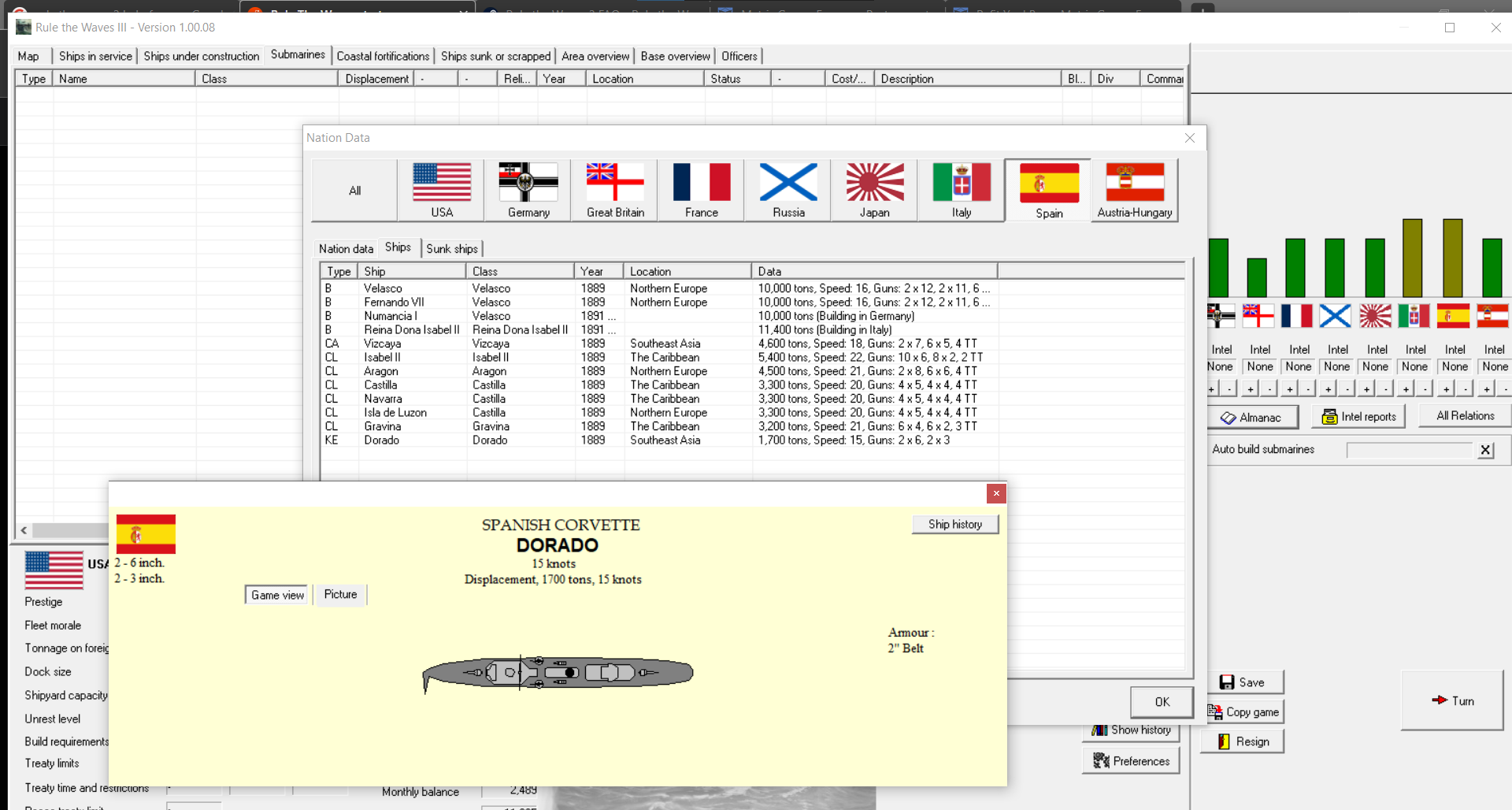Click the left arrow of horizontal scrollbar
Screen dimensions: 1512x810
click(x=24, y=530)
